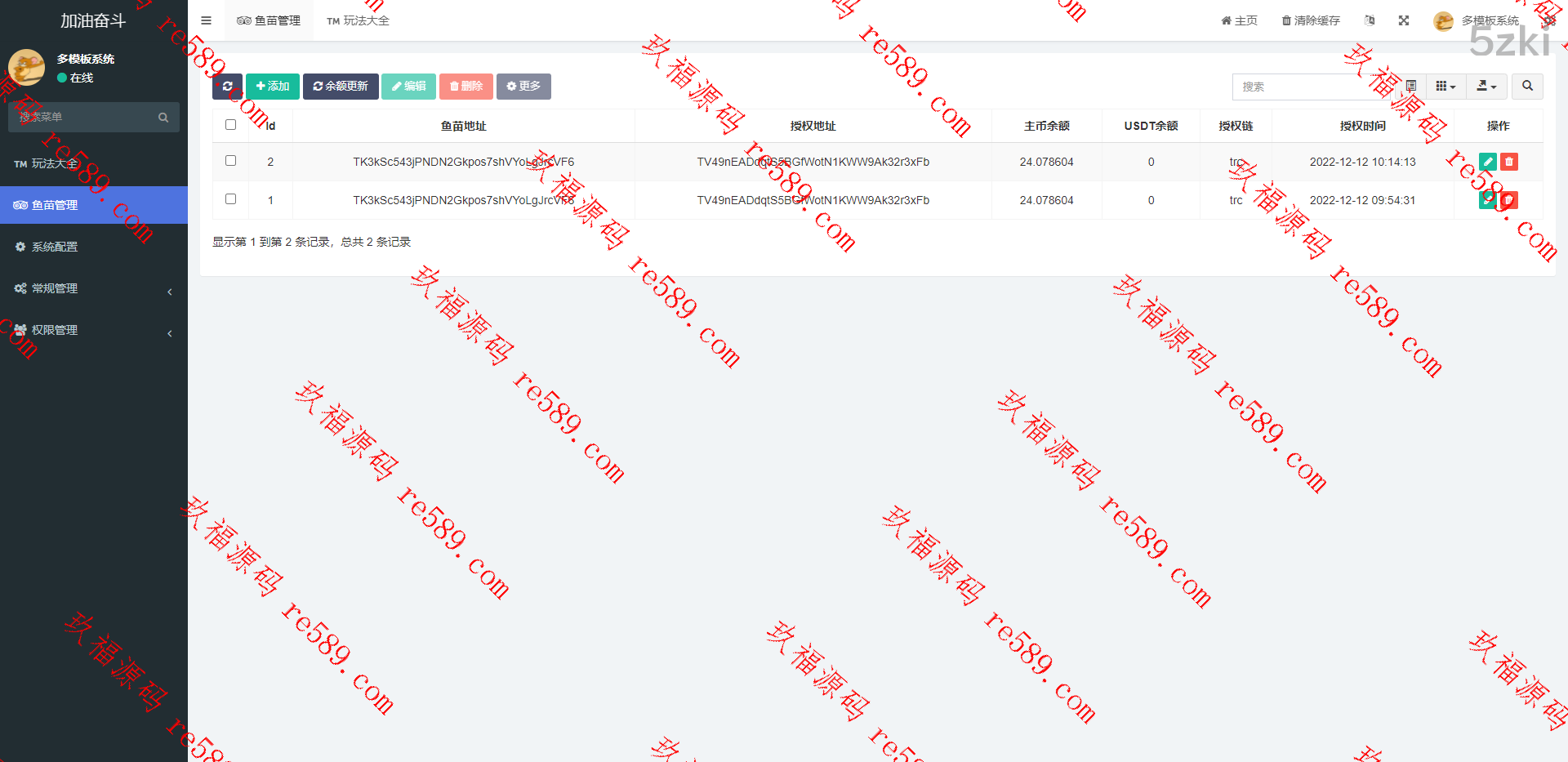
Task: Check the select-all checkbox in table header
Action: click(230, 125)
